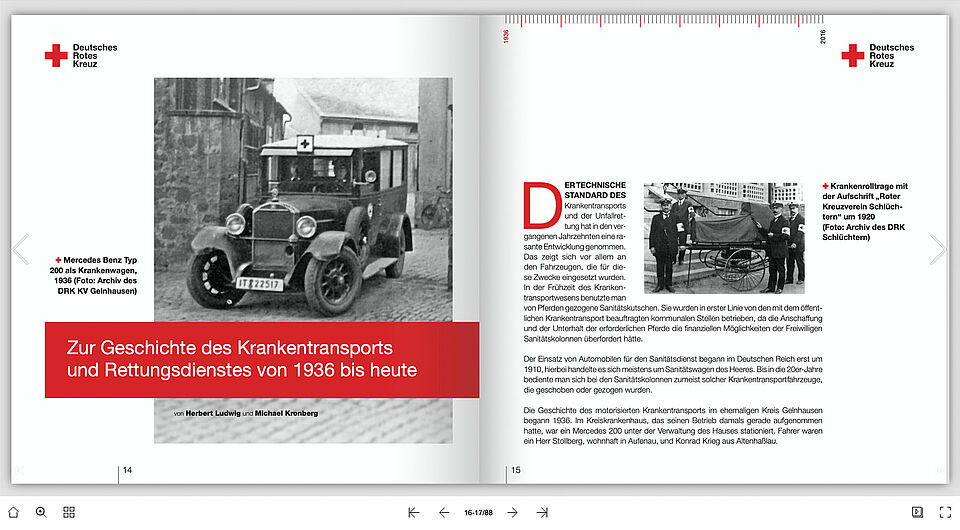
Task: Click the Mercedes Benz ambulance photo
Action: pos(303,200)
